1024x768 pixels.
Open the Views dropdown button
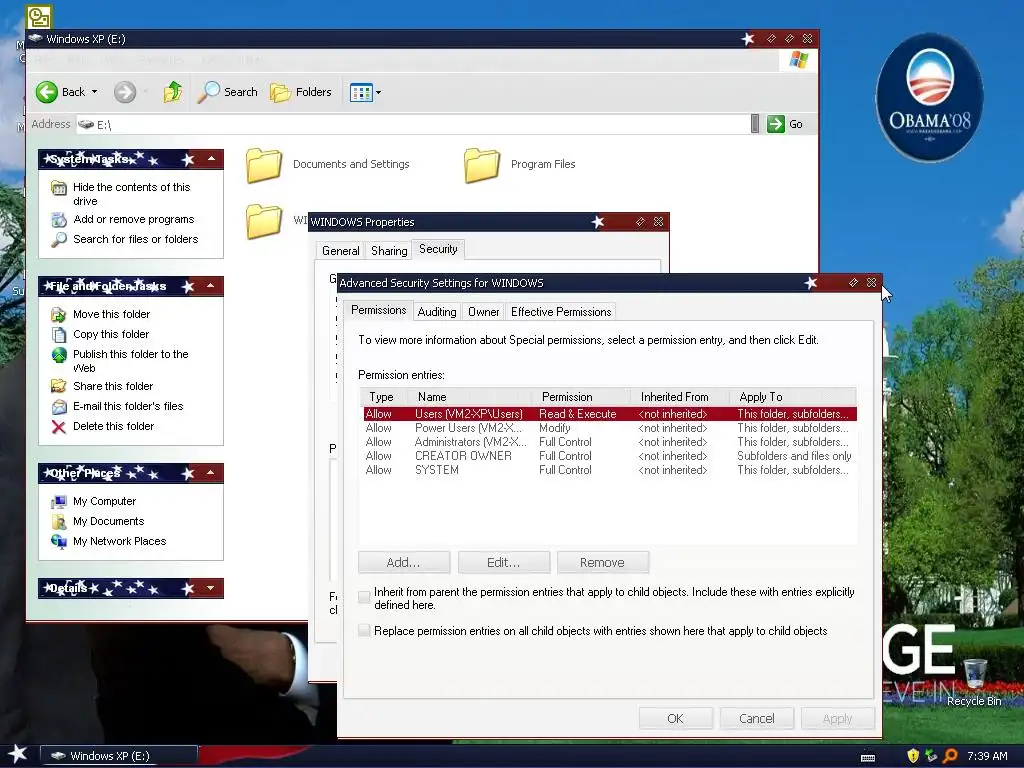pyautogui.click(x=365, y=92)
